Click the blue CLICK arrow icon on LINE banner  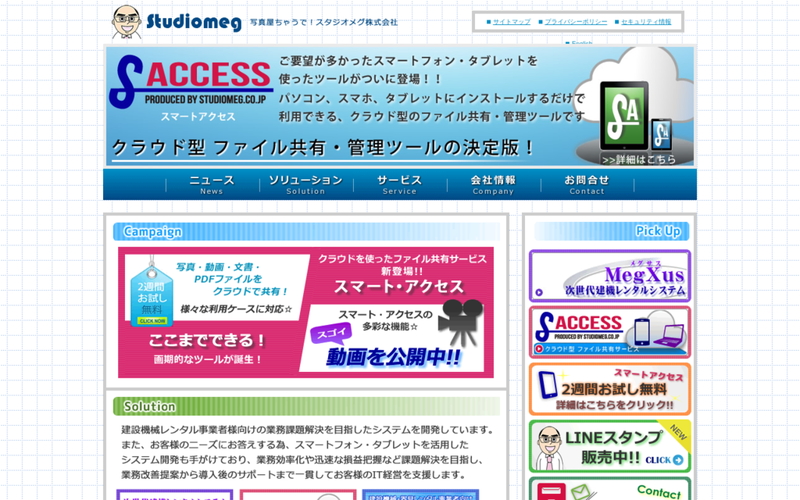click(x=678, y=460)
